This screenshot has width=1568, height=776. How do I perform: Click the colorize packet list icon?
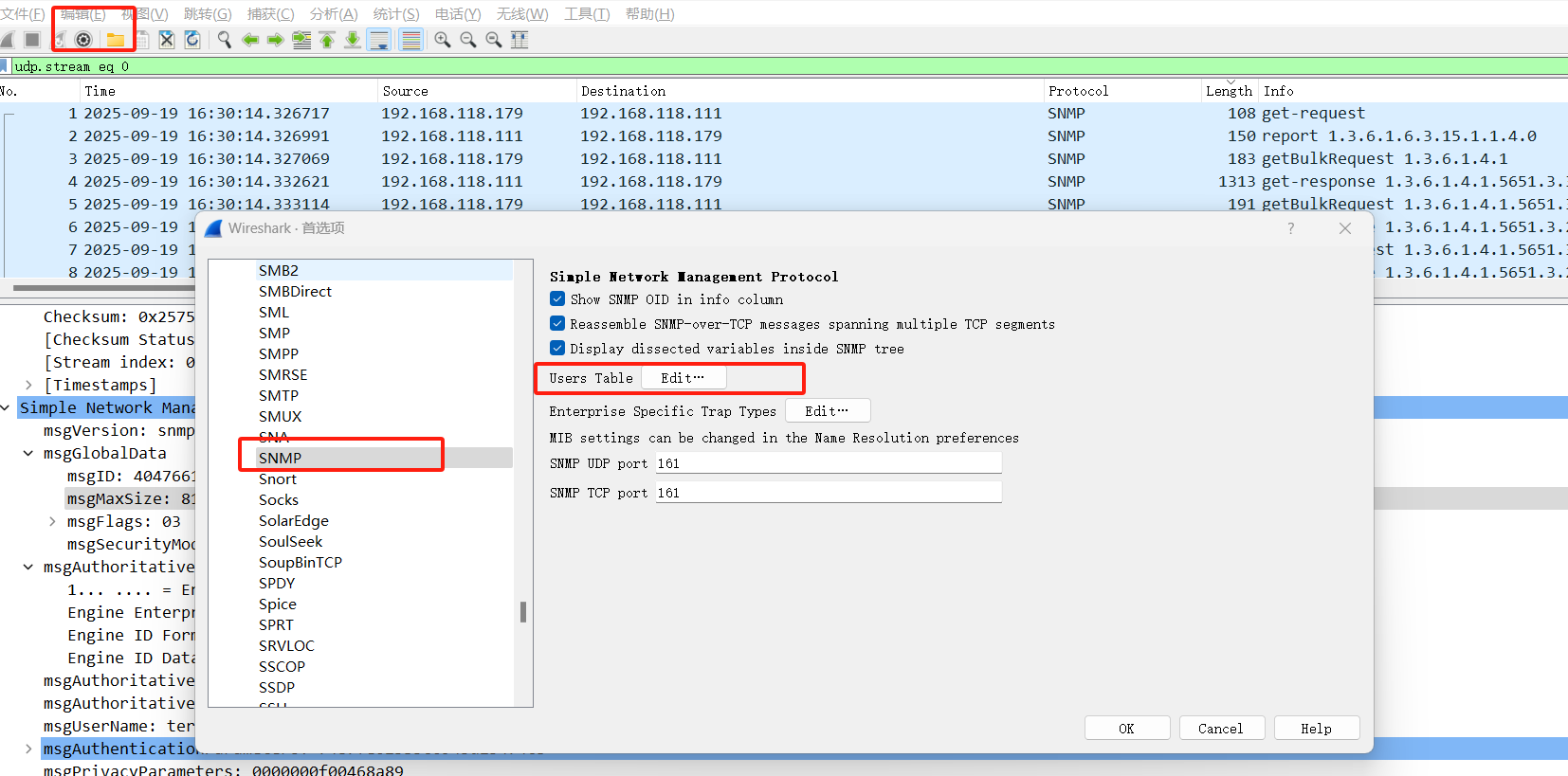coord(410,40)
